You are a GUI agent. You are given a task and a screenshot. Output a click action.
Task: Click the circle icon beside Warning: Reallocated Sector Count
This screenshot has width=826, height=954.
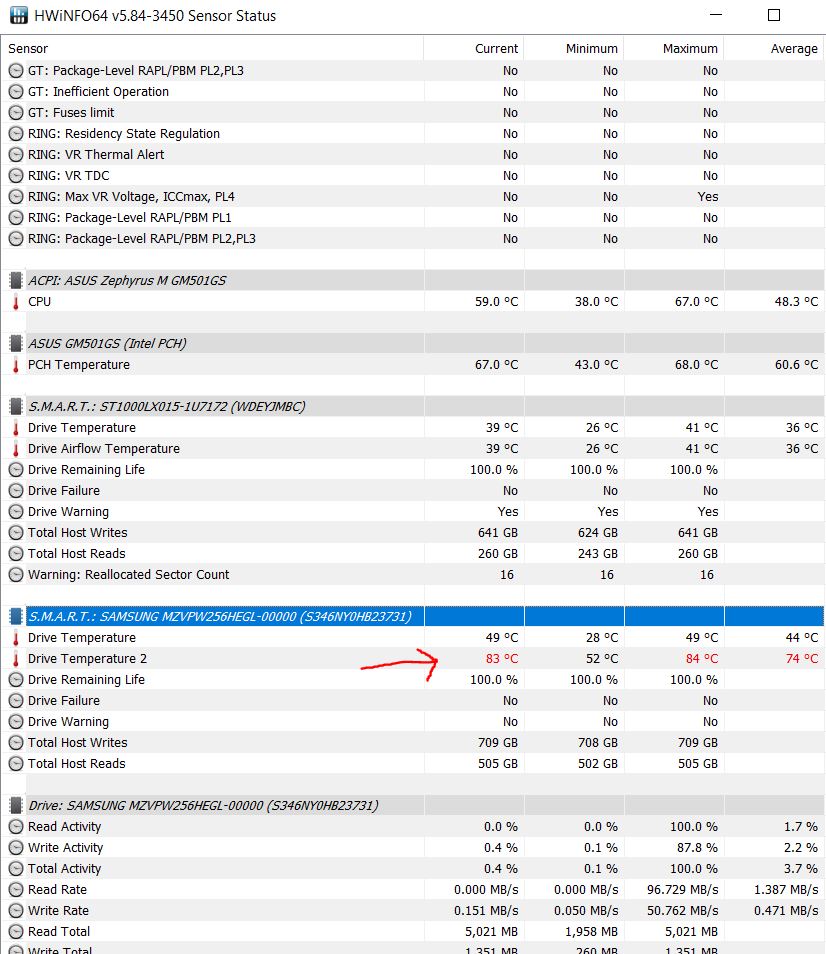pyautogui.click(x=16, y=575)
